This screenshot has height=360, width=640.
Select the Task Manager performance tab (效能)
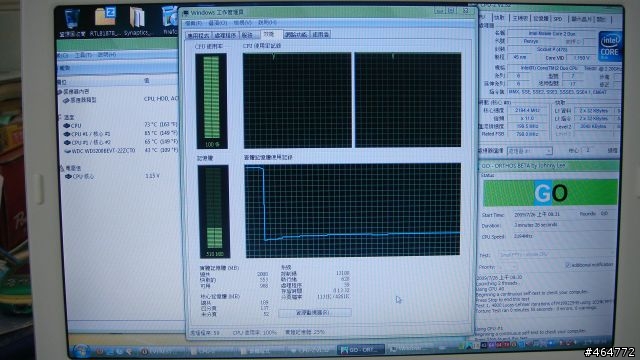pos(270,34)
